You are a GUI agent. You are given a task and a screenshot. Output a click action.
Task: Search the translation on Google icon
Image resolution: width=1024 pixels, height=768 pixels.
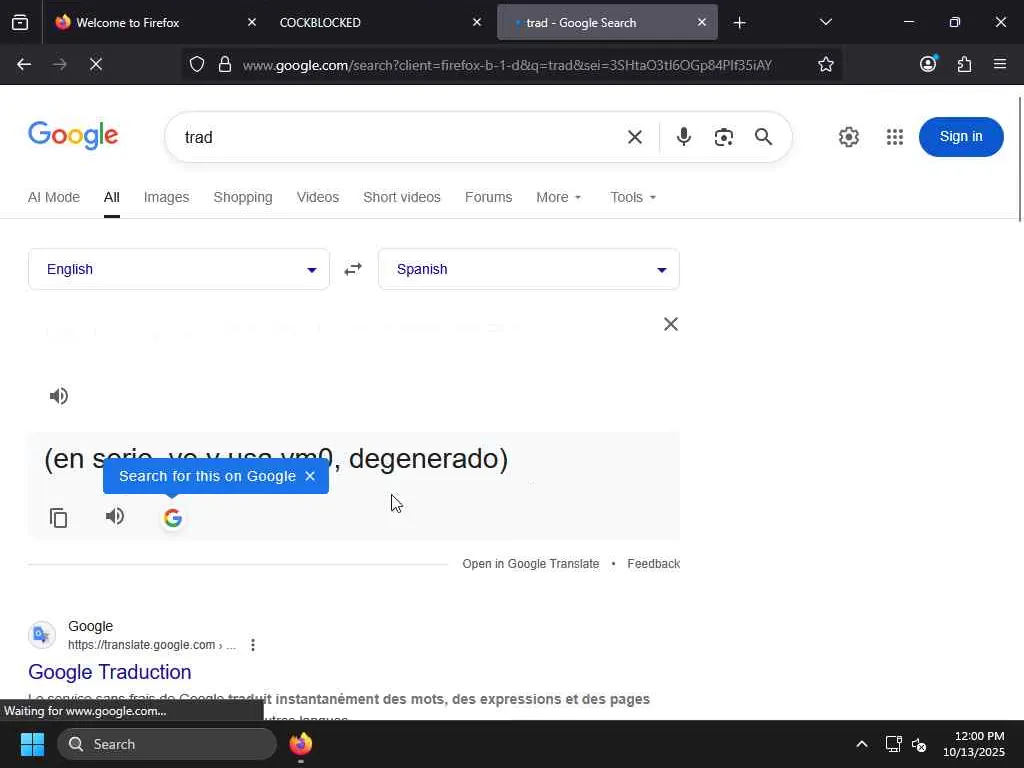coord(173,518)
